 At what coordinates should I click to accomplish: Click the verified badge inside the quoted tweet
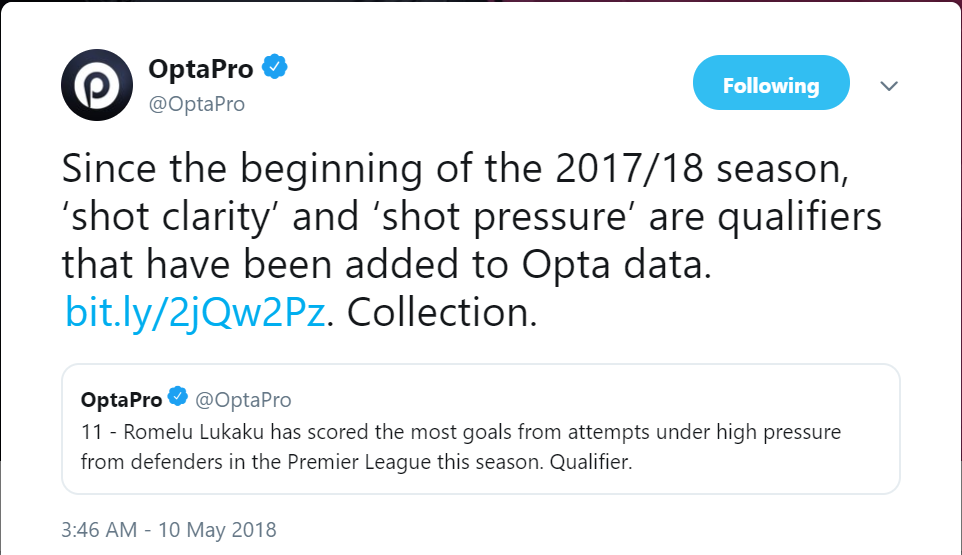point(178,397)
